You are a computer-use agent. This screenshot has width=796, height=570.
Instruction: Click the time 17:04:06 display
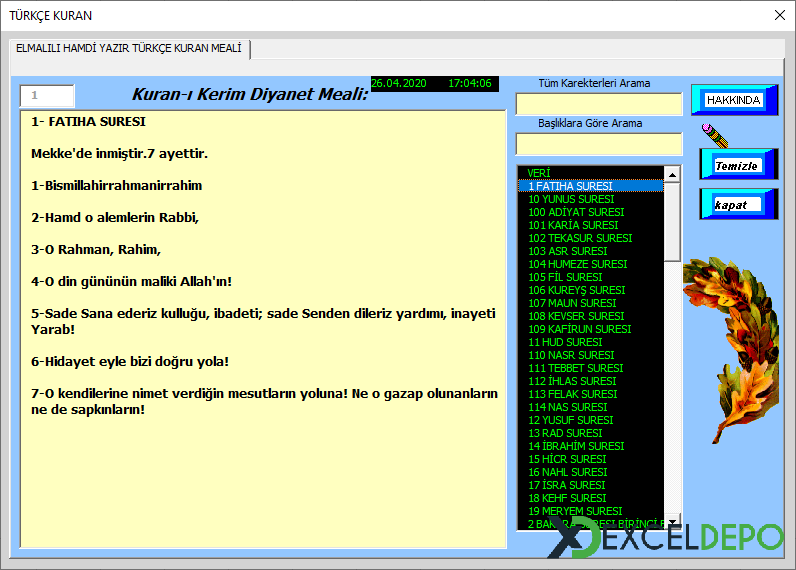(x=470, y=83)
